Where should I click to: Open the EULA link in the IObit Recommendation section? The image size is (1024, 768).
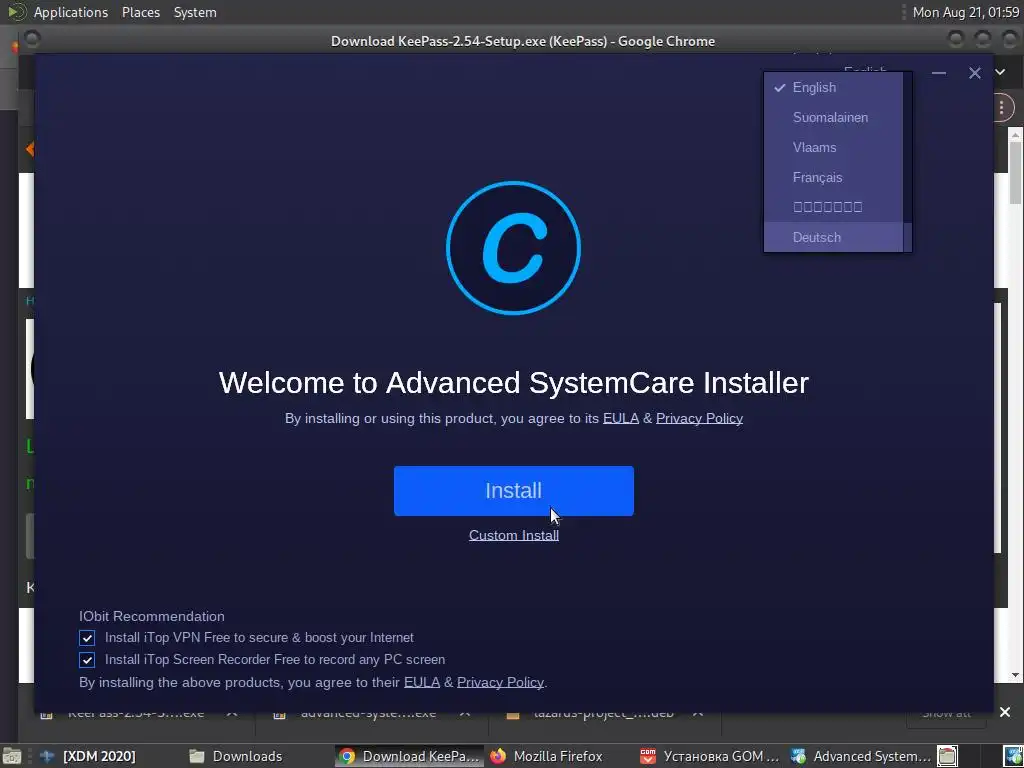click(422, 682)
